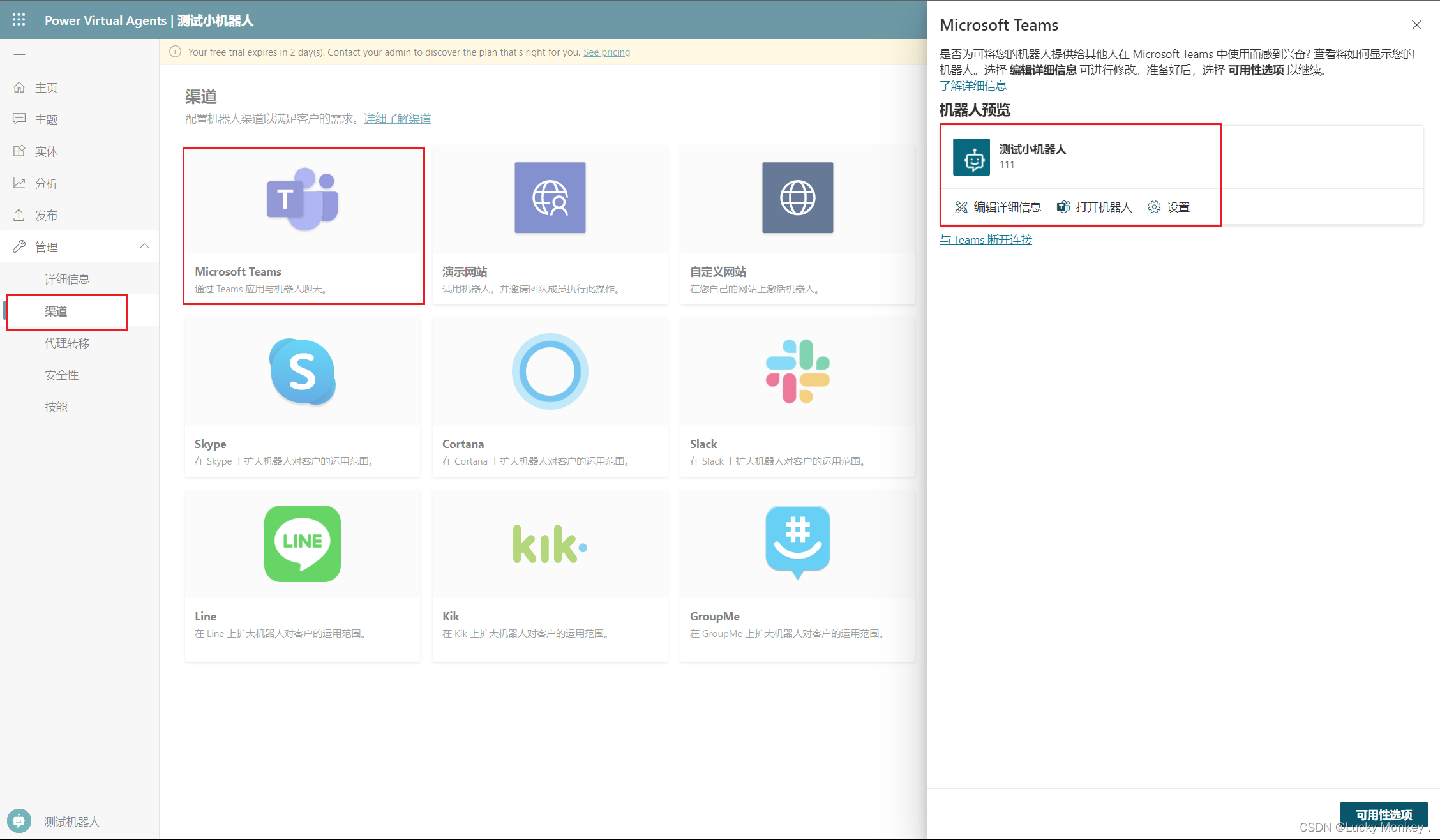Click the 测试小机器人 name in preview card

coord(1033,149)
